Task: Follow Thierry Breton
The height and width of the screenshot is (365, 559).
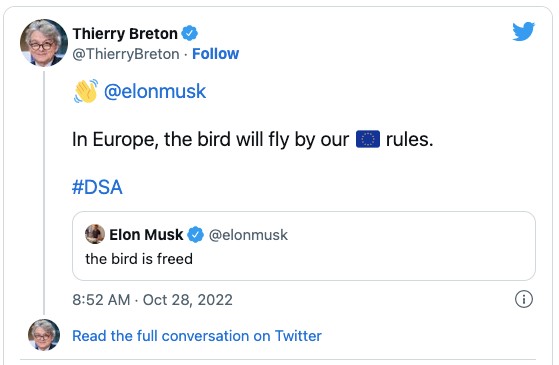Action: pos(215,54)
